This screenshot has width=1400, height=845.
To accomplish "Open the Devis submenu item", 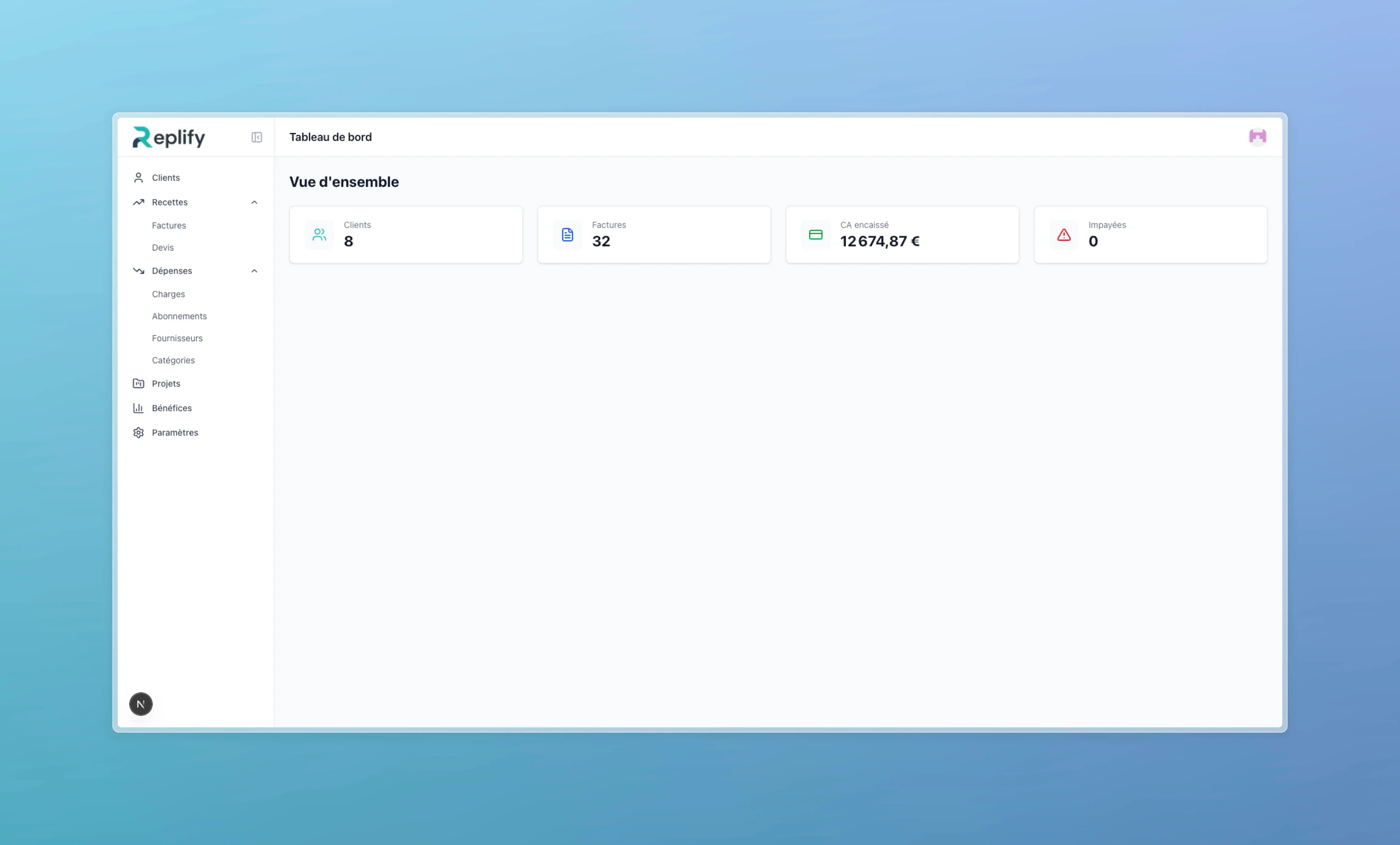I will (162, 248).
